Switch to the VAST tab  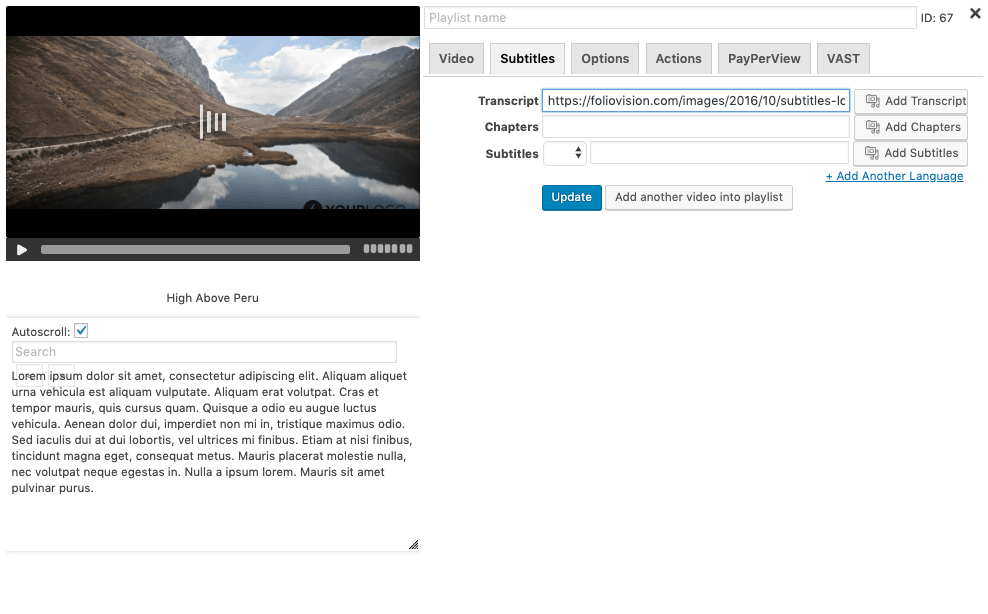(843, 59)
